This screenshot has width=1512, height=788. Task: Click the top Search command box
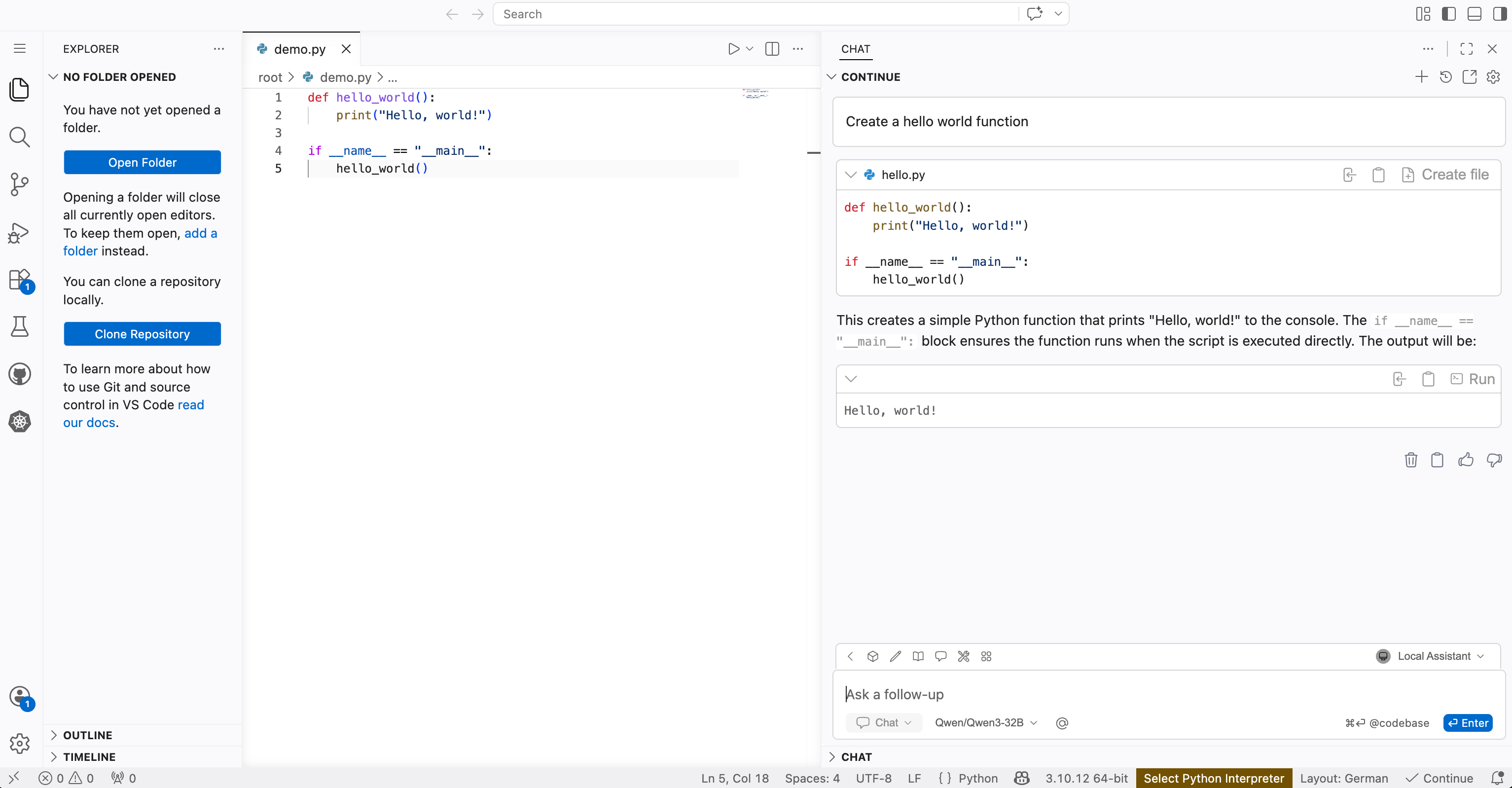click(x=757, y=14)
